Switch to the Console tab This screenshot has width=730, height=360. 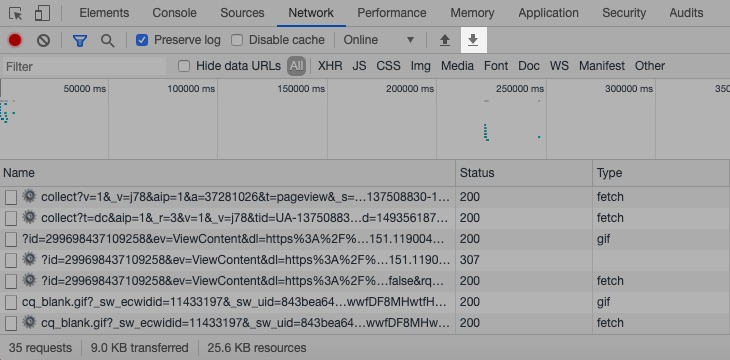click(x=175, y=13)
